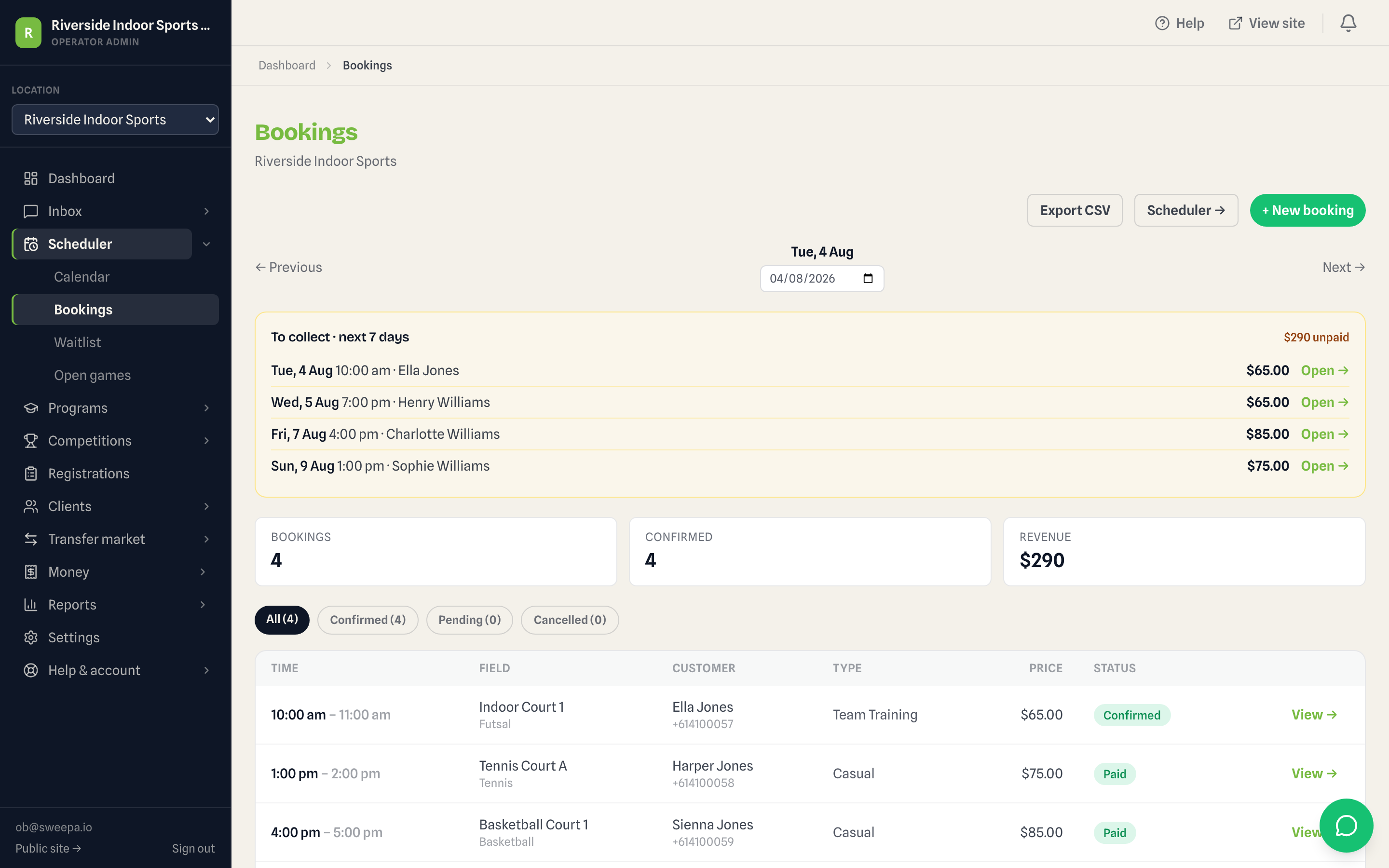Click the Settings gear icon
Screen dimensions: 1389x868
click(x=31, y=637)
